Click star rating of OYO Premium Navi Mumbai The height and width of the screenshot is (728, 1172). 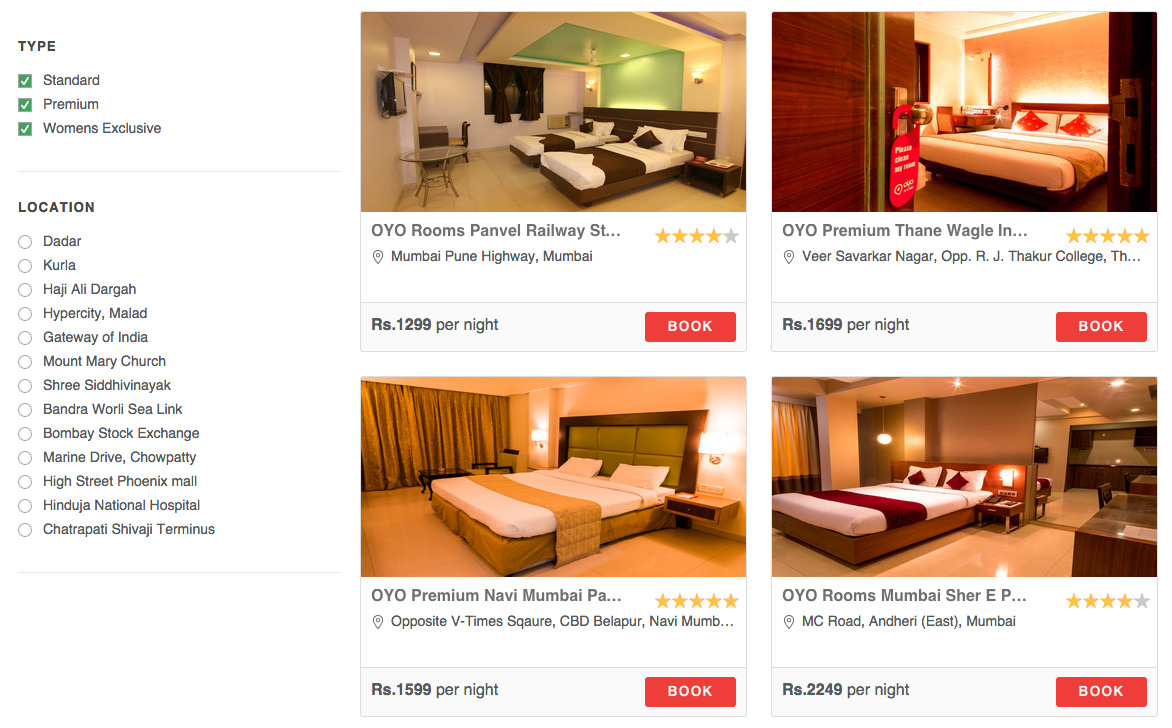(697, 601)
